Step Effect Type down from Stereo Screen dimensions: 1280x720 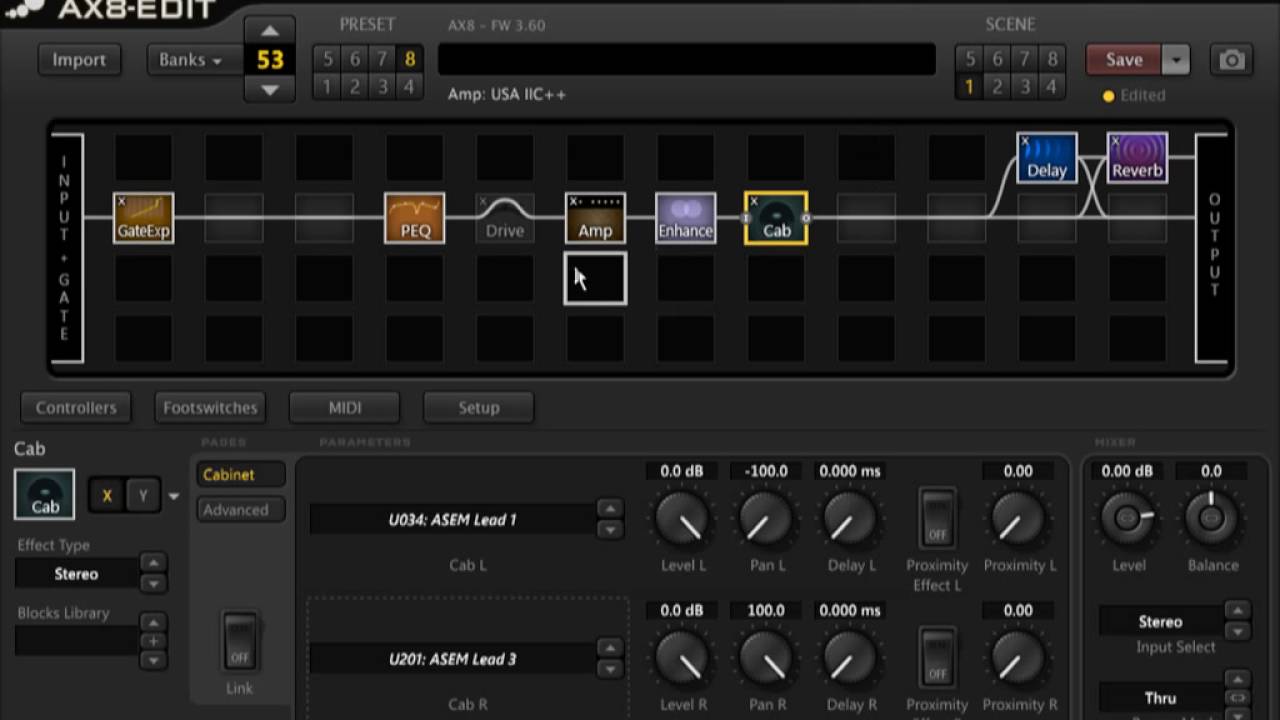click(x=153, y=583)
